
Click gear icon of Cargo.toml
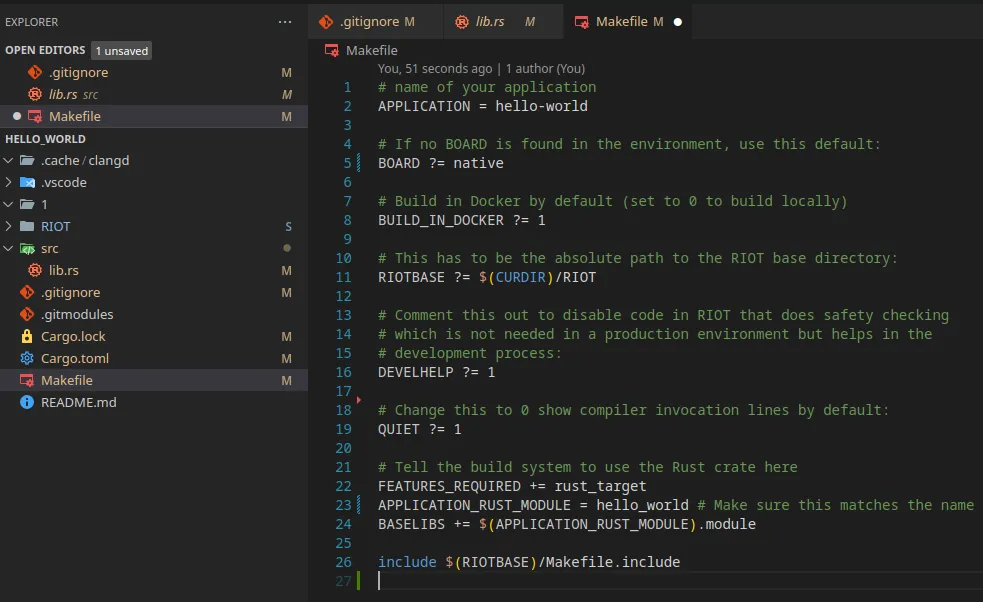click(27, 358)
